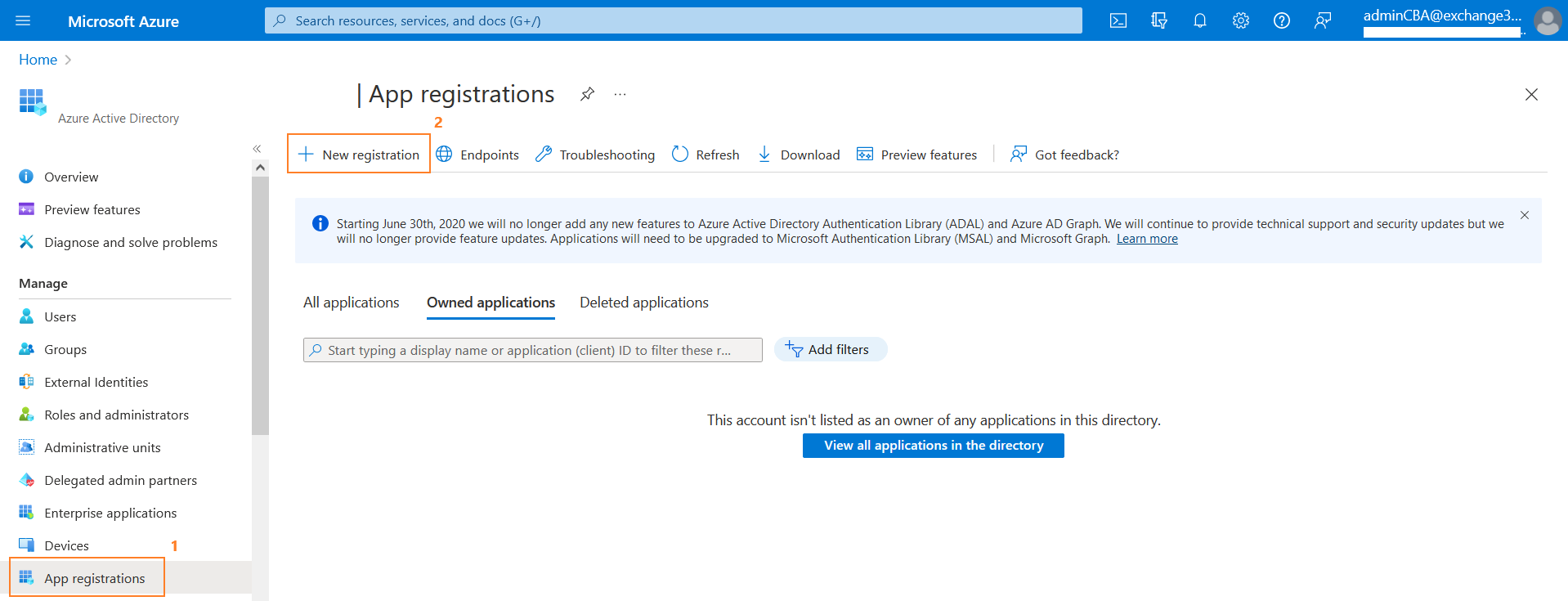Viewport: 1568px width, 601px height.
Task: Open Directories and subscriptions filter icon
Action: pos(1159,20)
